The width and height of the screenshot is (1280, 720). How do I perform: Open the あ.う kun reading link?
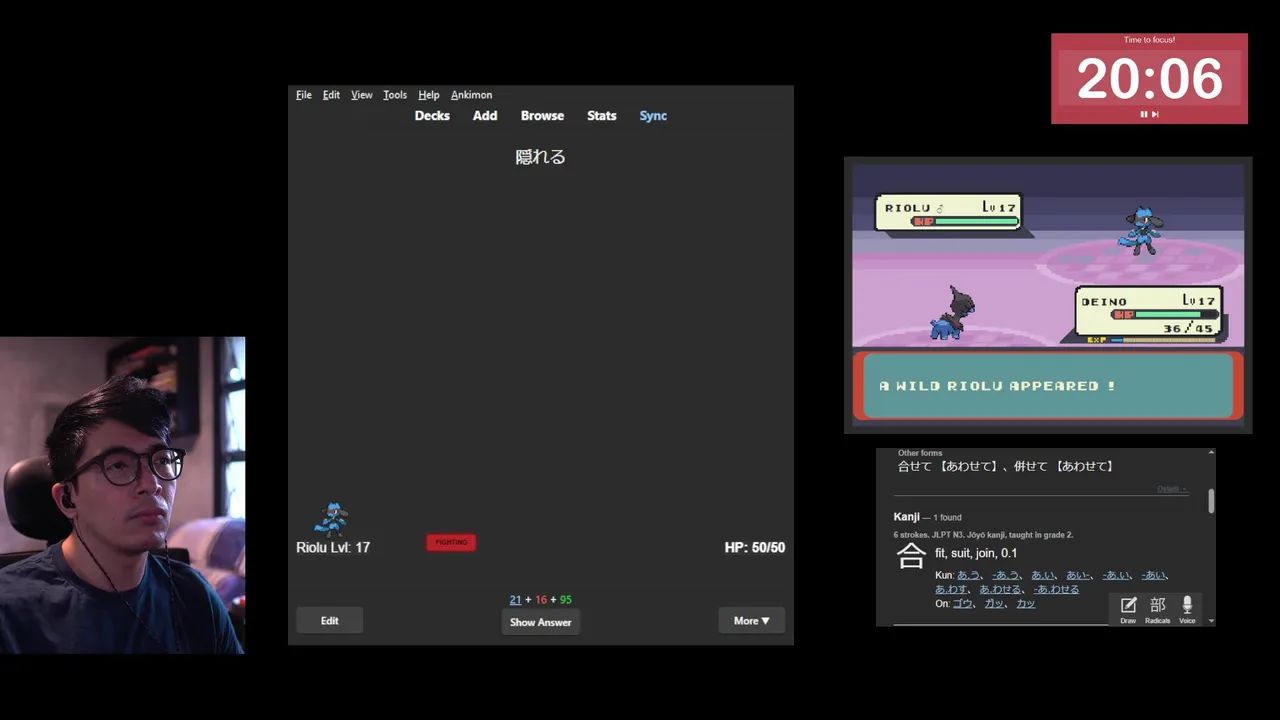pos(968,575)
